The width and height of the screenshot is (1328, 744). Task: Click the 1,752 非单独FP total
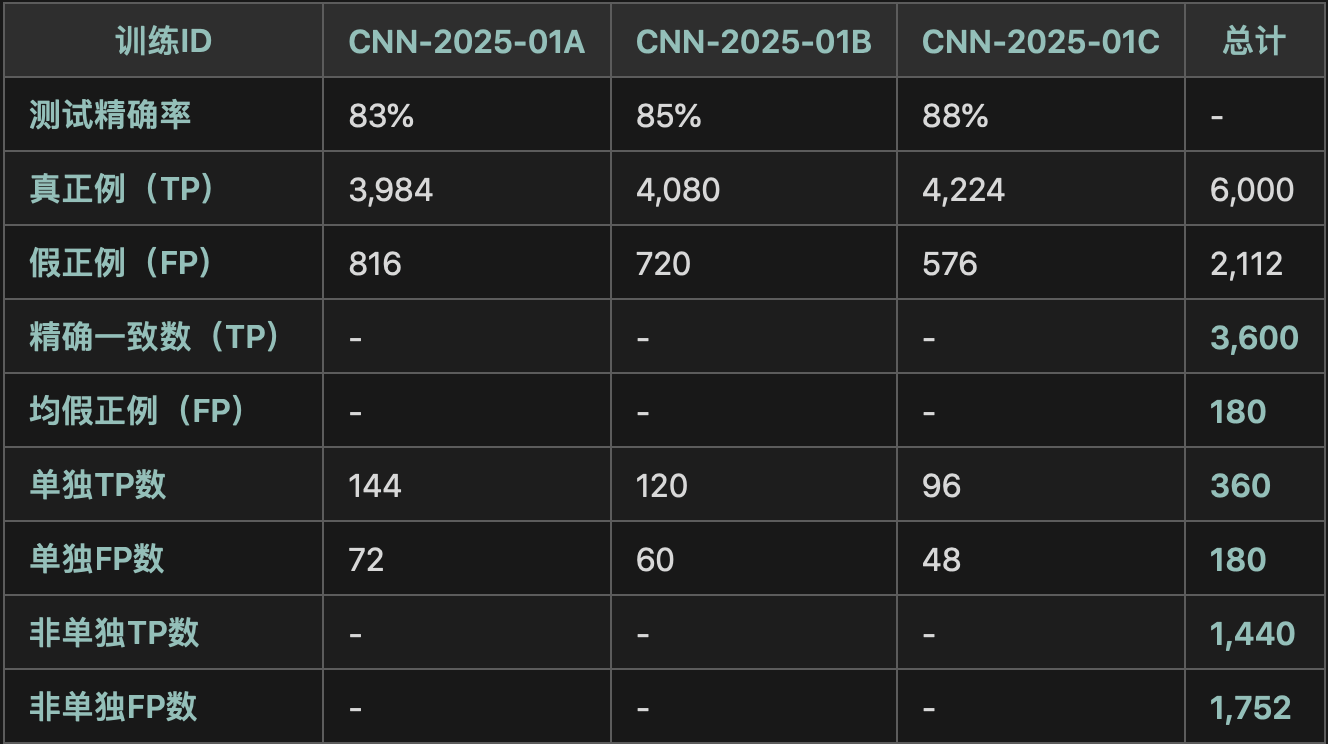coord(1250,708)
